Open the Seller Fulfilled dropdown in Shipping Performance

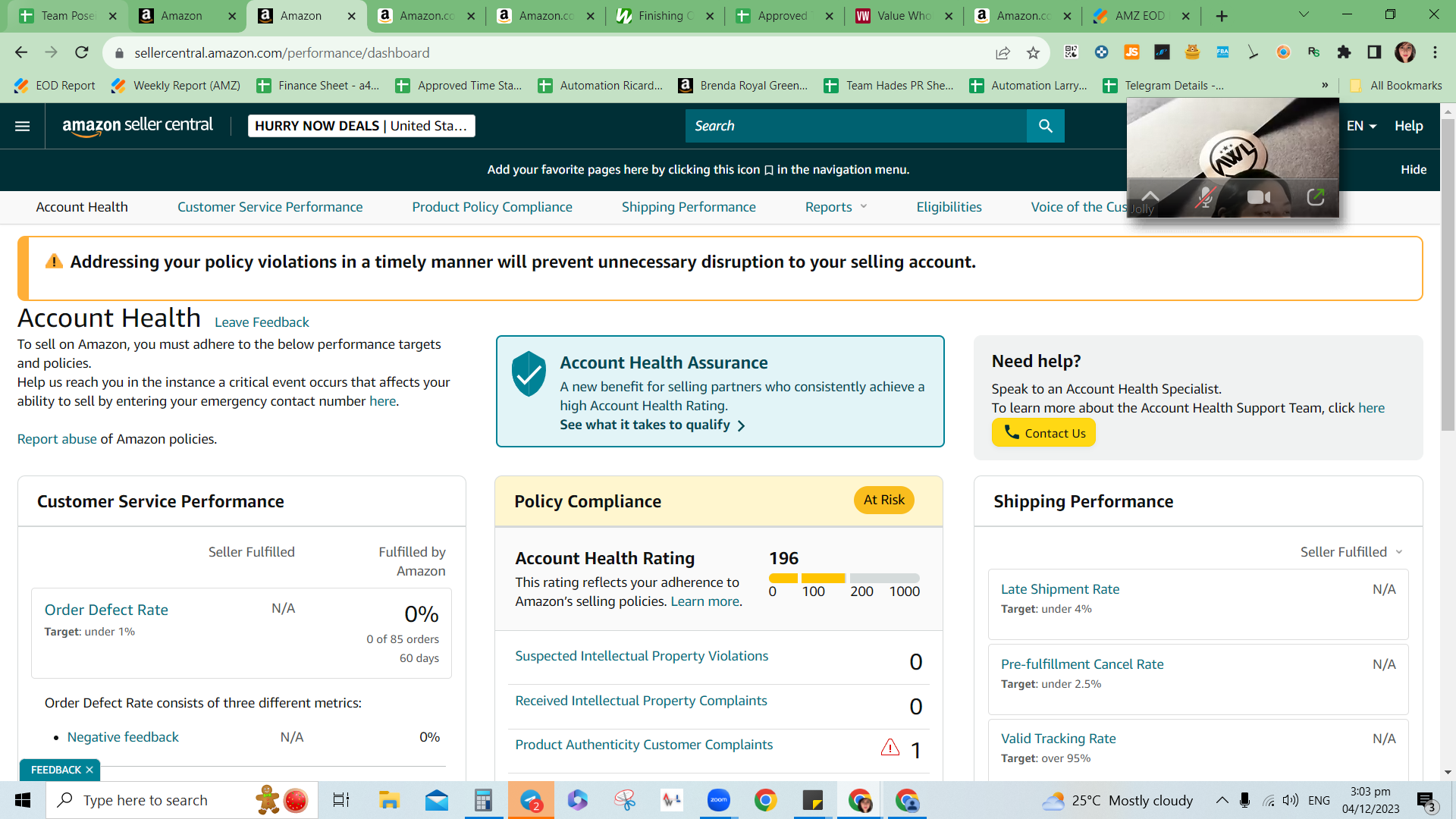1351,552
